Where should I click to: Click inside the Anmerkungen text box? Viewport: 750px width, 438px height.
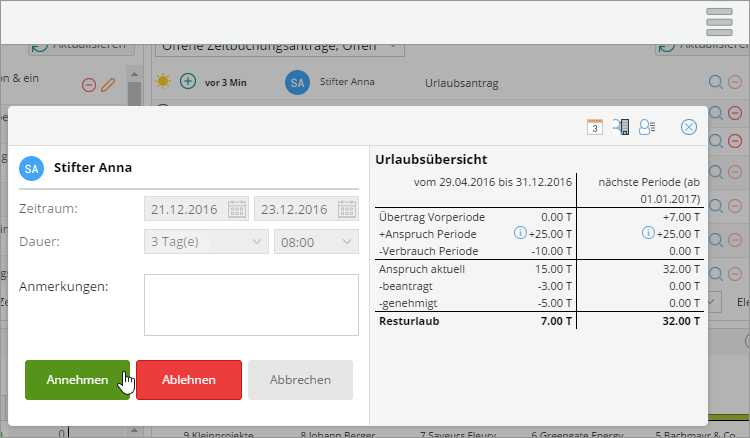[251, 305]
